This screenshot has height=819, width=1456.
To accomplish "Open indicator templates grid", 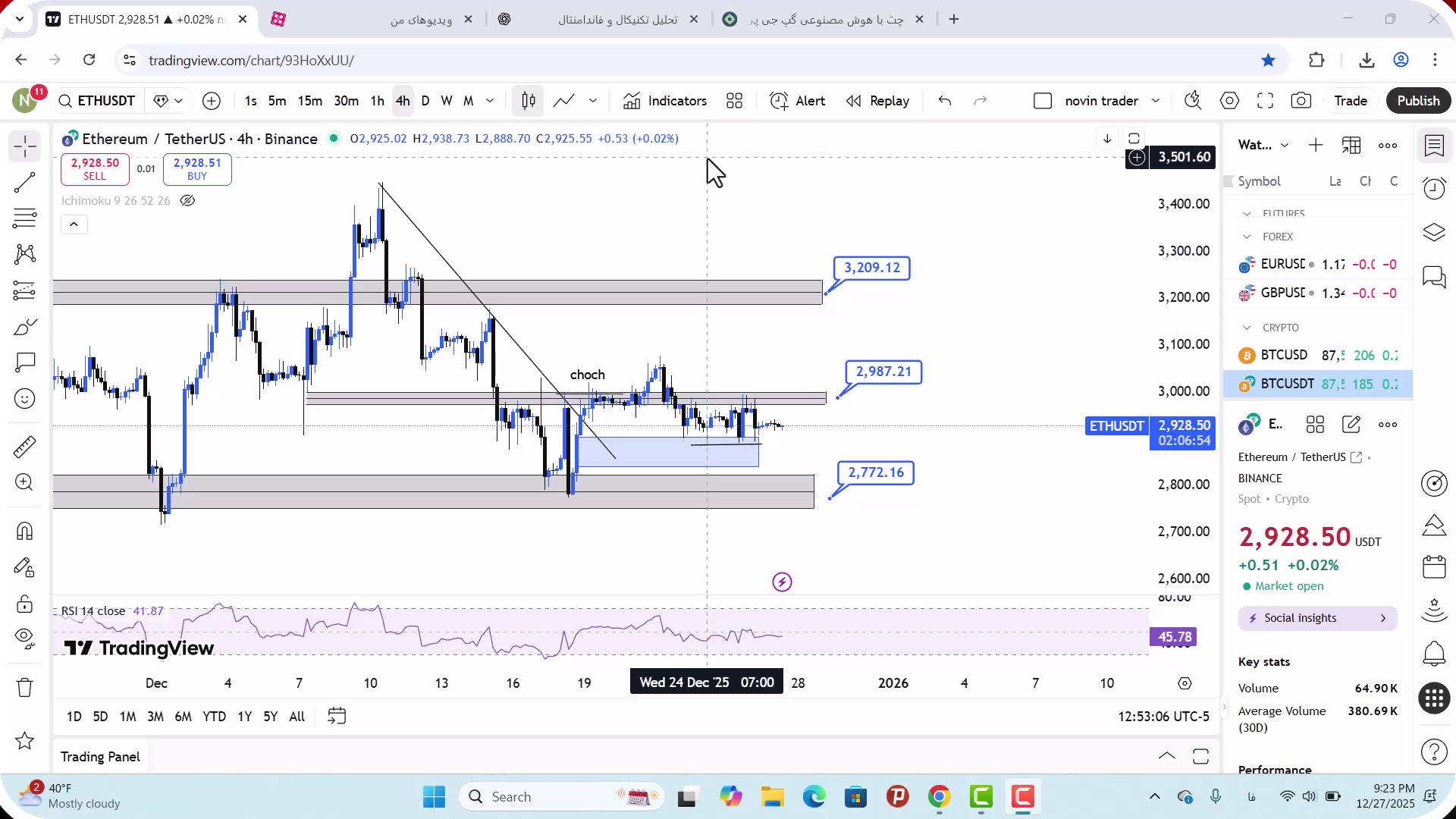I will click(x=734, y=101).
